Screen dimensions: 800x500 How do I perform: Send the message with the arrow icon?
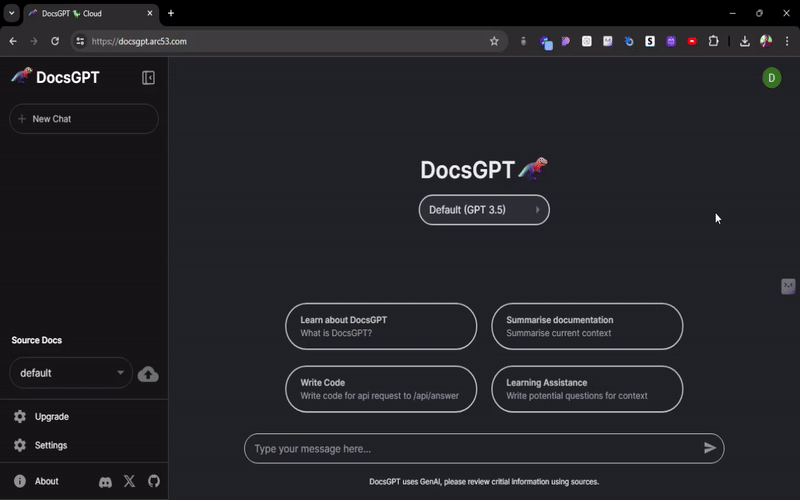click(709, 448)
